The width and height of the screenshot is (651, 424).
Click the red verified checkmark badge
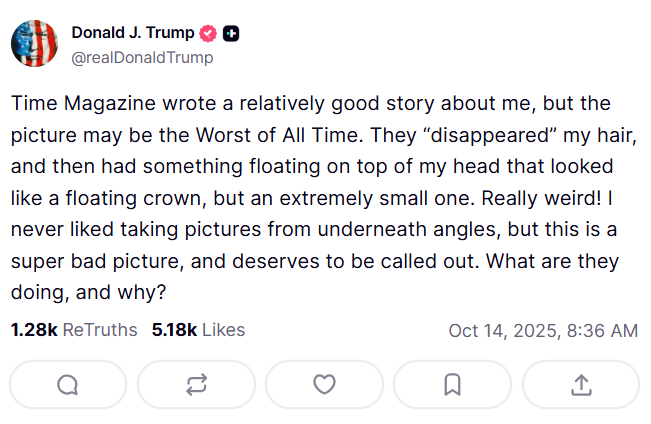(x=208, y=33)
